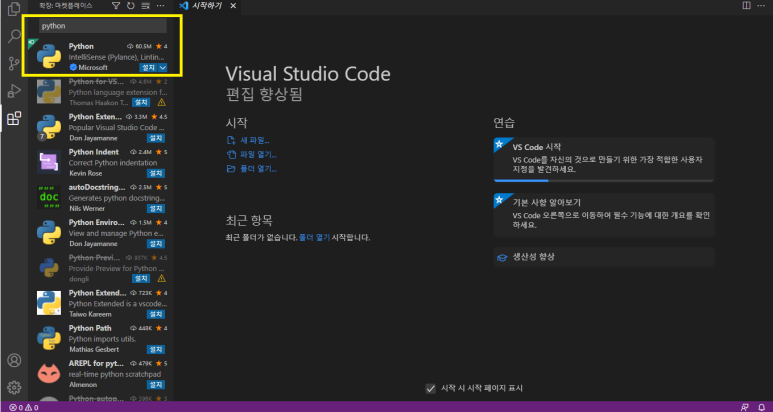Clear extension search results icon
Image resolution: width=773 pixels, height=412 pixels.
(145, 6)
